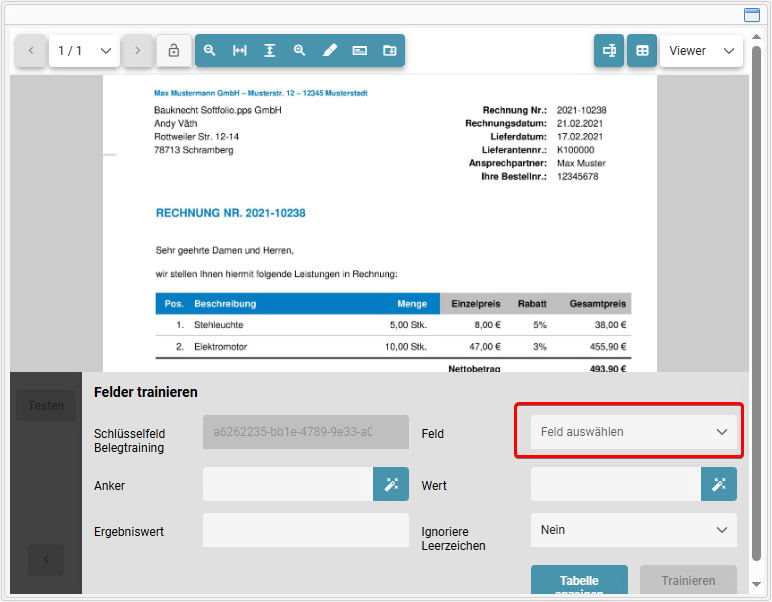Click the Elektromotor table cell
The height and width of the screenshot is (602, 772).
pyautogui.click(x=221, y=347)
